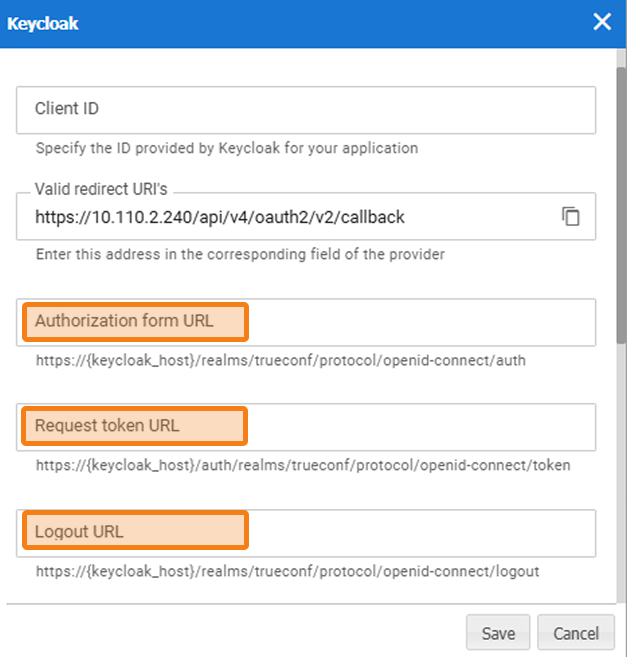This screenshot has width=627, height=657.
Task: Click the openid-connect/auth example URL
Action: (x=281, y=360)
